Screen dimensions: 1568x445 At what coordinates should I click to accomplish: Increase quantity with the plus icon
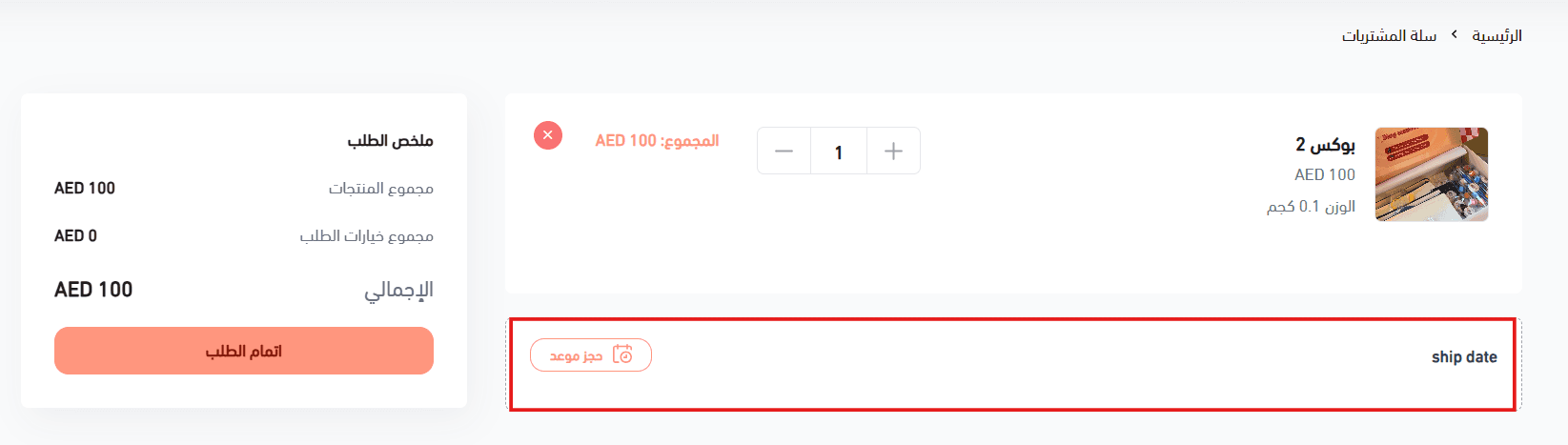893,151
